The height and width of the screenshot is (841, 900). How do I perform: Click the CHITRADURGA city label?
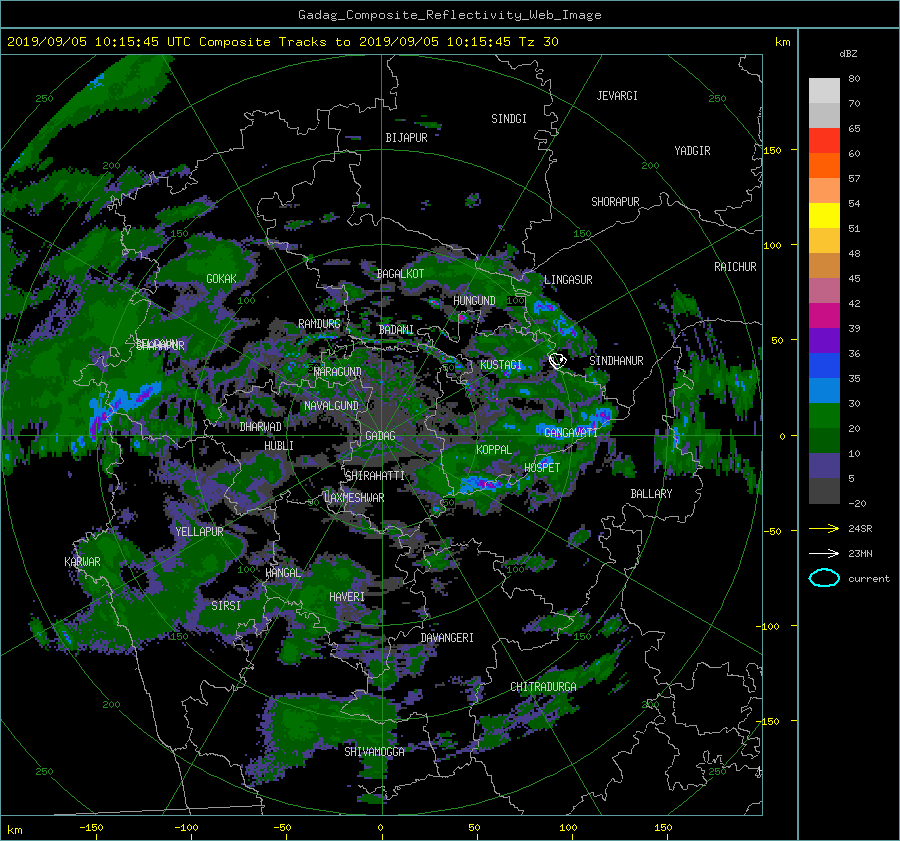click(543, 687)
